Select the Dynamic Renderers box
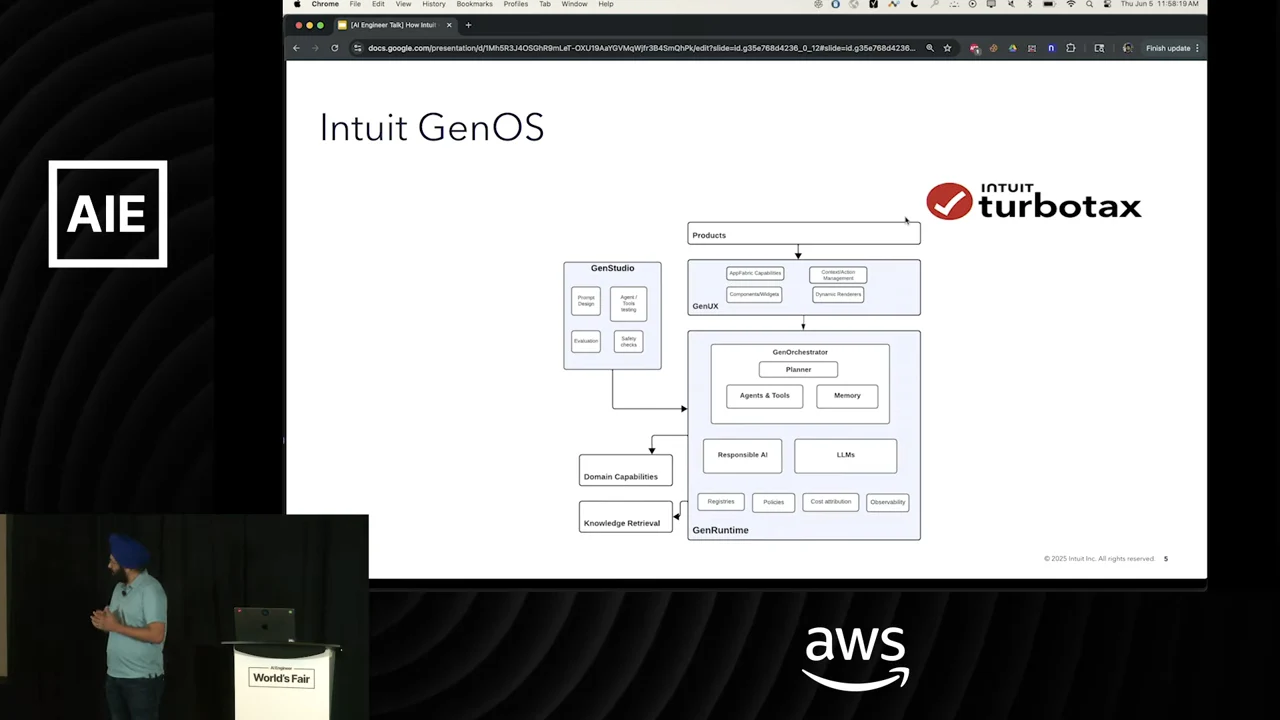Image resolution: width=1280 pixels, height=720 pixels. coord(838,294)
